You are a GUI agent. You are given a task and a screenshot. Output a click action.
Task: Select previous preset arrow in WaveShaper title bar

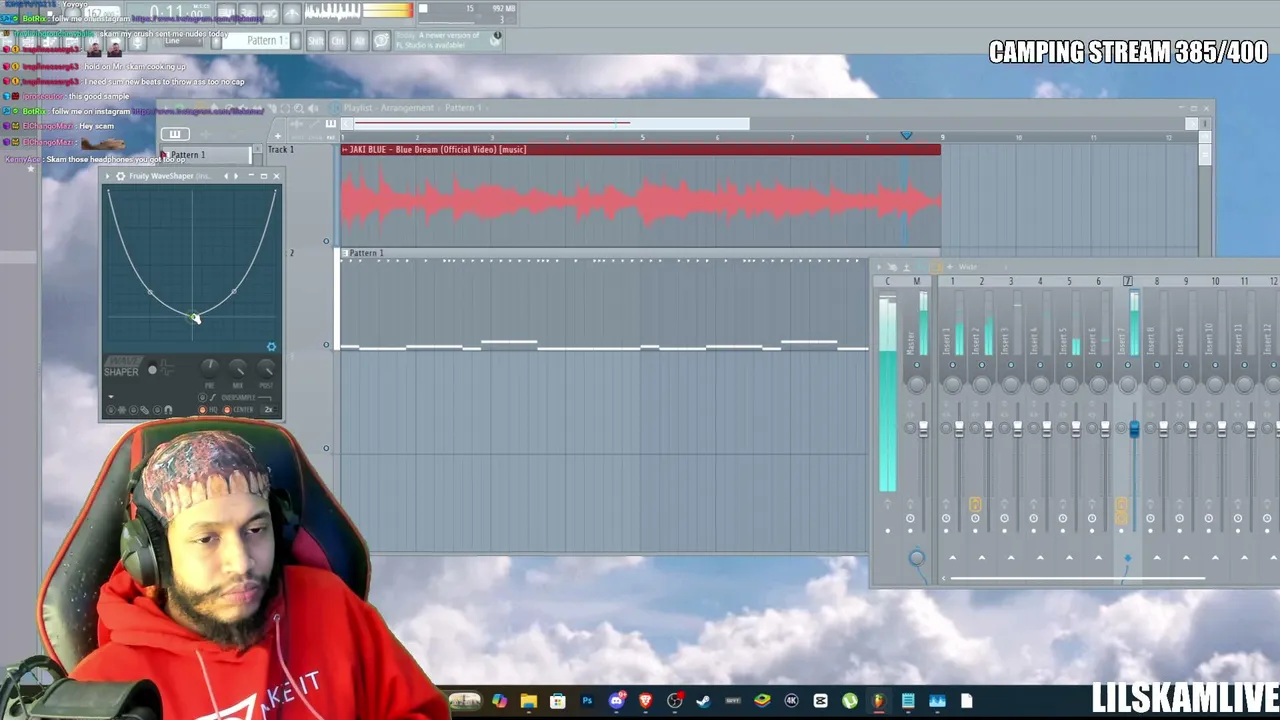226,176
